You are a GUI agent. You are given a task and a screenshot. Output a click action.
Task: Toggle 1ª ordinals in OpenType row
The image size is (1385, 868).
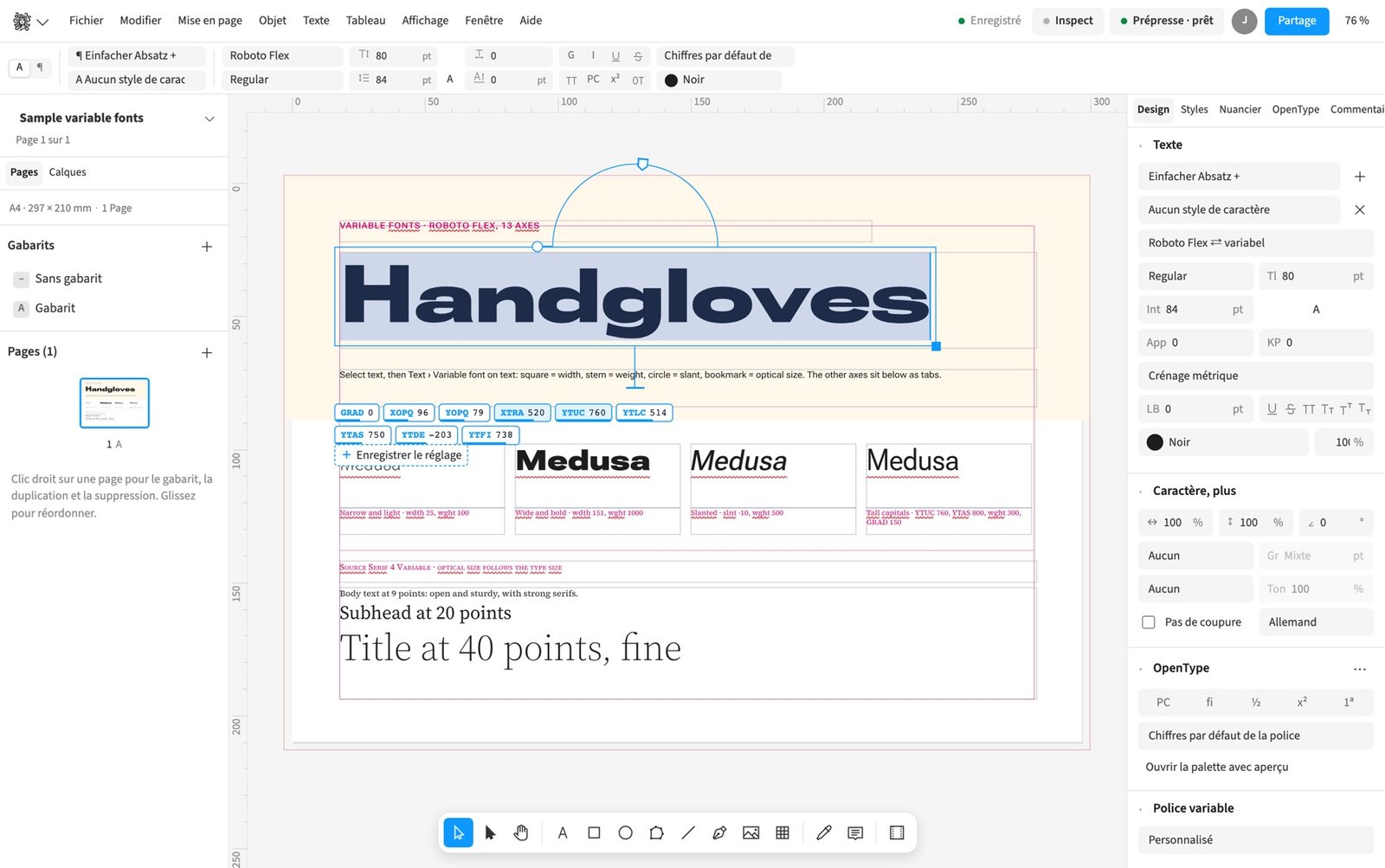tap(1349, 702)
